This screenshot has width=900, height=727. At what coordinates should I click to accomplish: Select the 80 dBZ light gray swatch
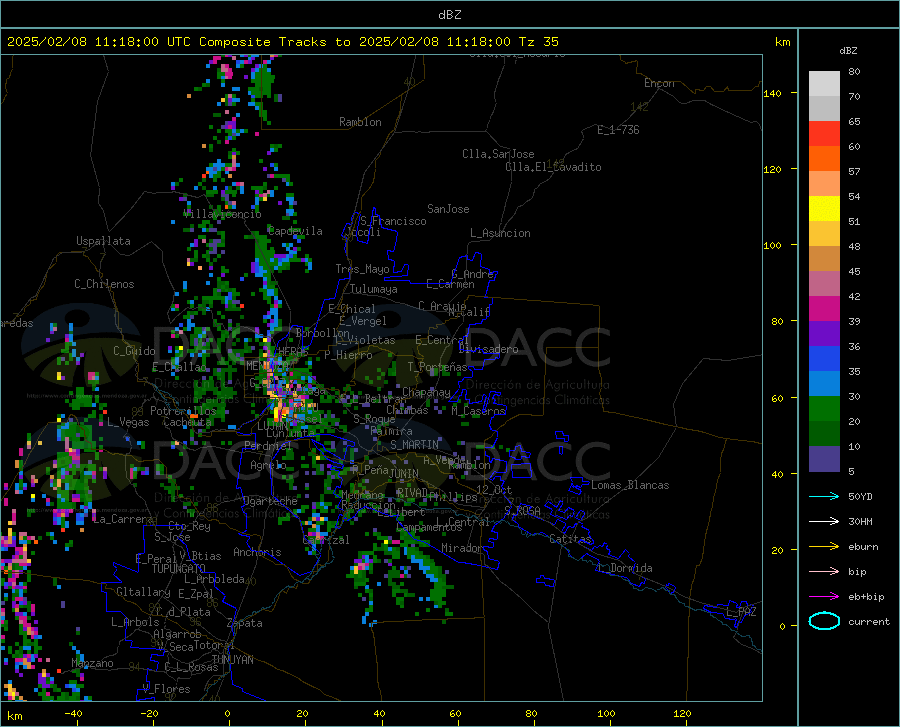click(x=824, y=83)
